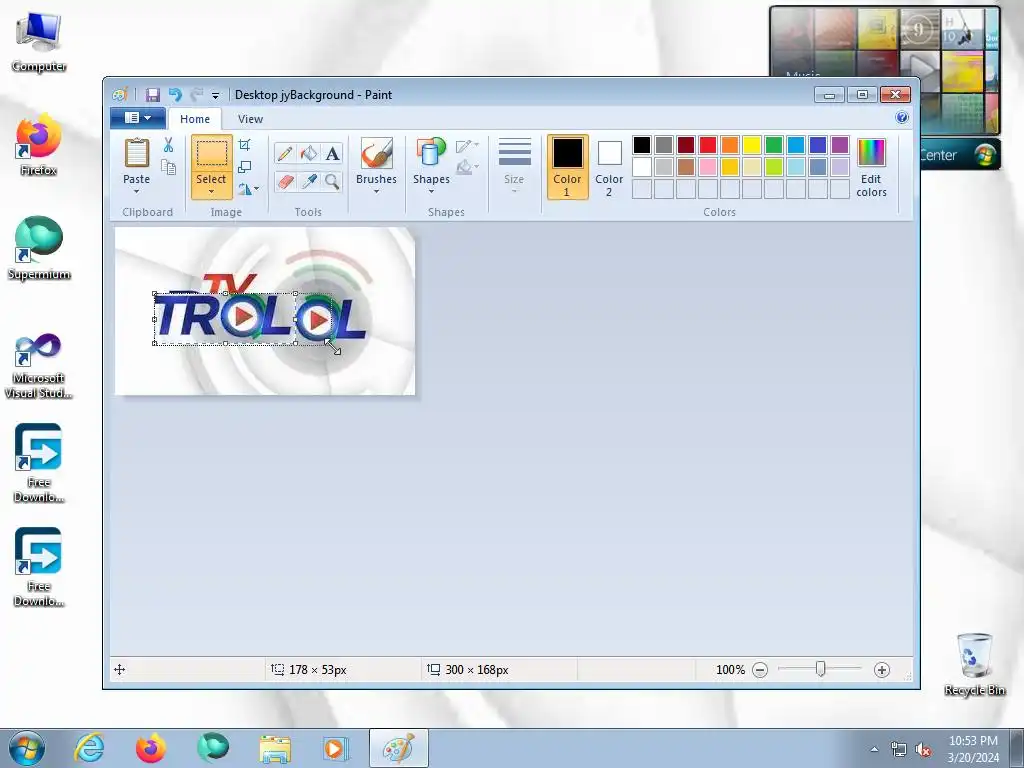
Task: Expand the Paste dropdown arrow
Action: tap(136, 191)
